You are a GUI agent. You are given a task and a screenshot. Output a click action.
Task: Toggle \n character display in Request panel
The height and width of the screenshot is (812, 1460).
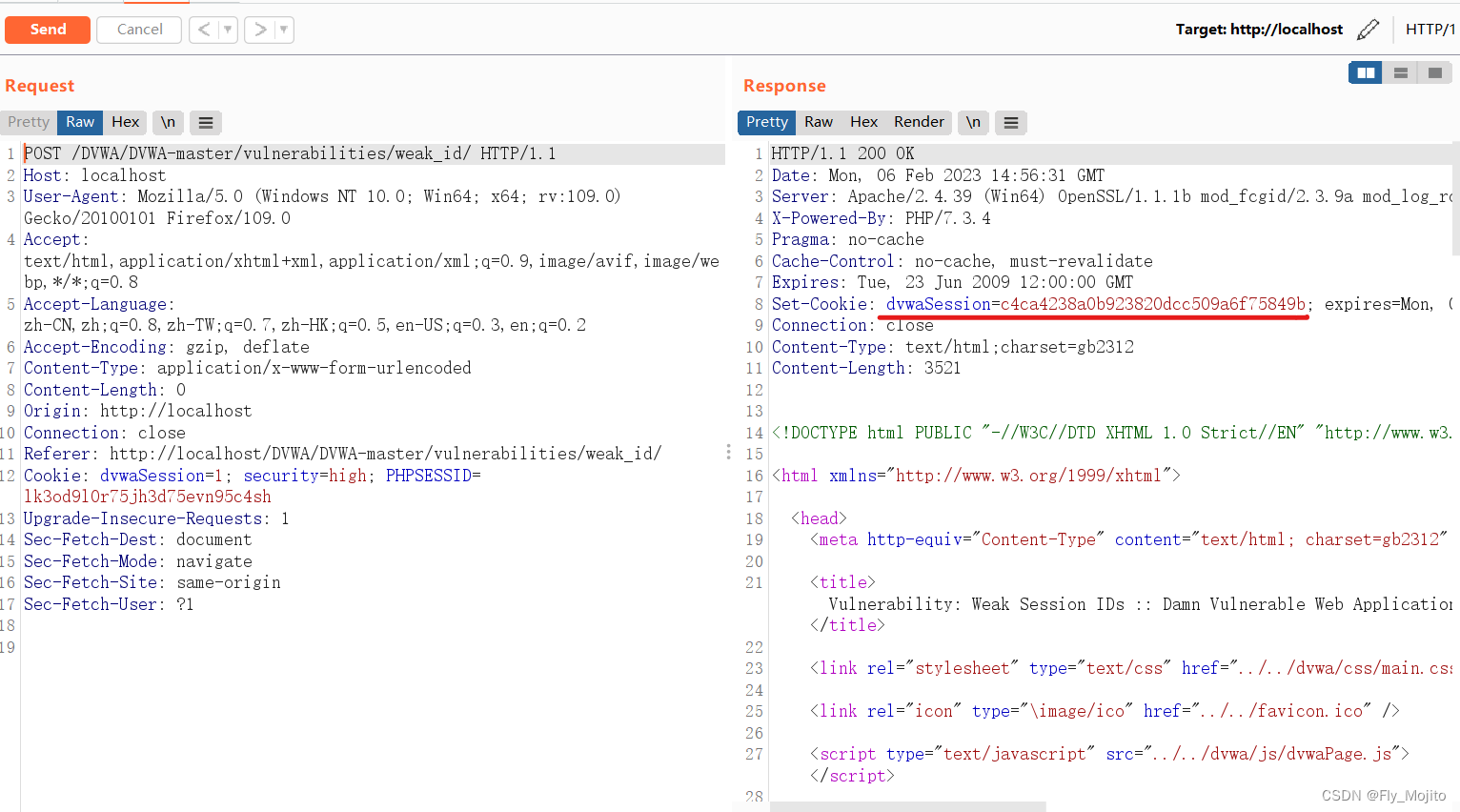[168, 122]
